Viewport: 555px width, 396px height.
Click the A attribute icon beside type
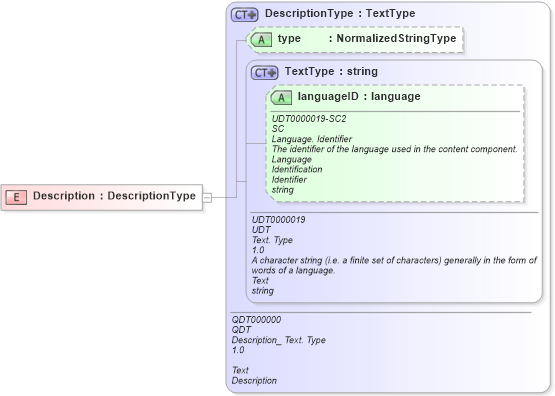(x=261, y=39)
